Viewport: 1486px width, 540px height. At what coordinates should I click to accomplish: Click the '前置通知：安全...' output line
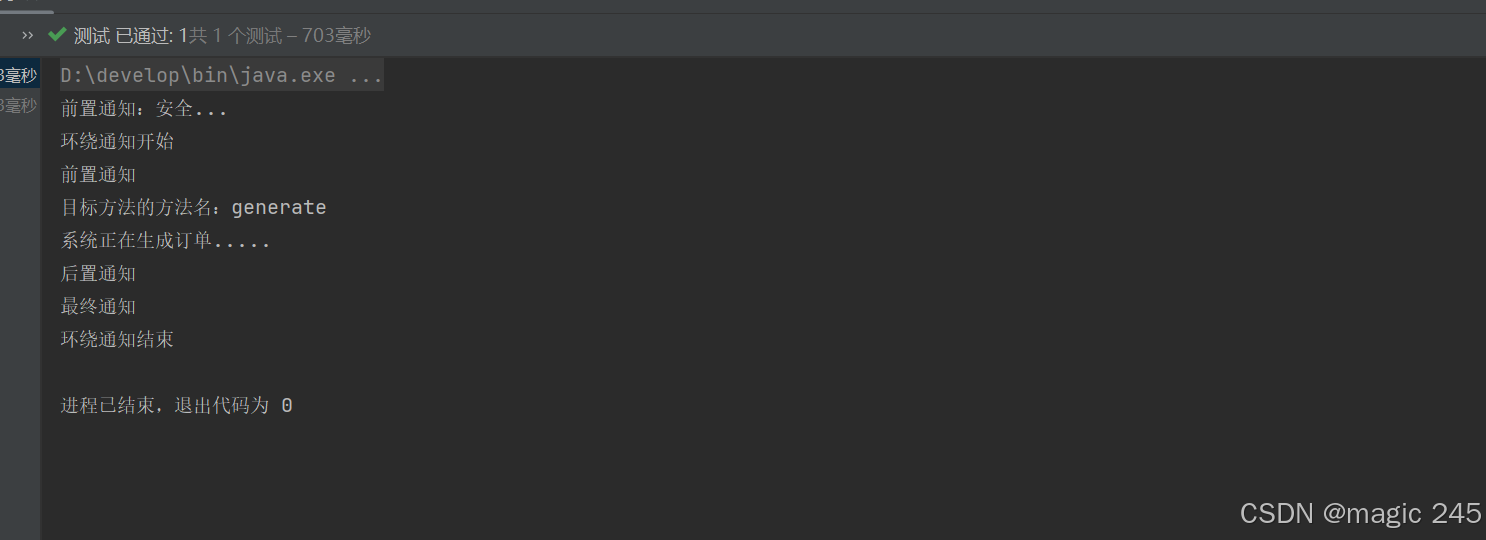coord(144,109)
